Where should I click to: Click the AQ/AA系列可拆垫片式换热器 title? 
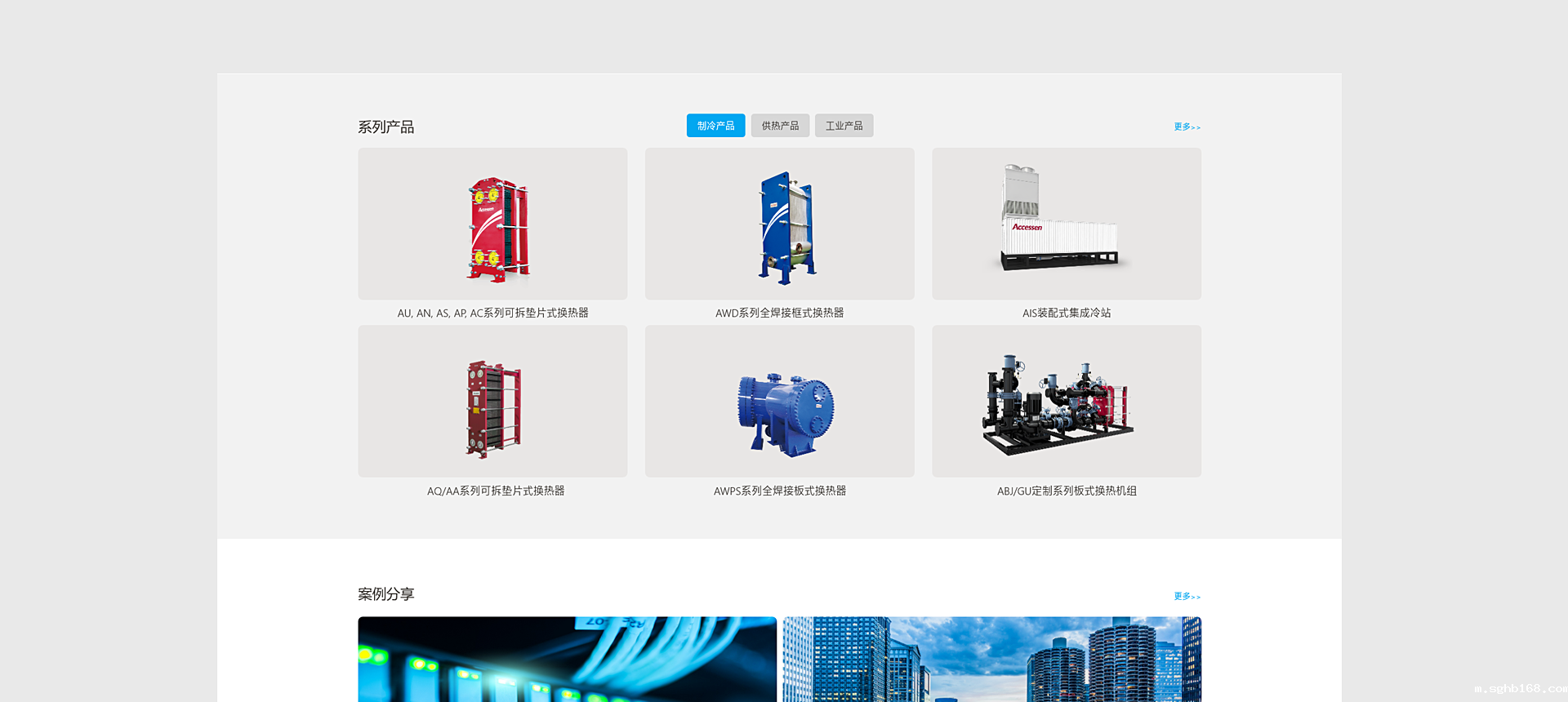[x=495, y=491]
